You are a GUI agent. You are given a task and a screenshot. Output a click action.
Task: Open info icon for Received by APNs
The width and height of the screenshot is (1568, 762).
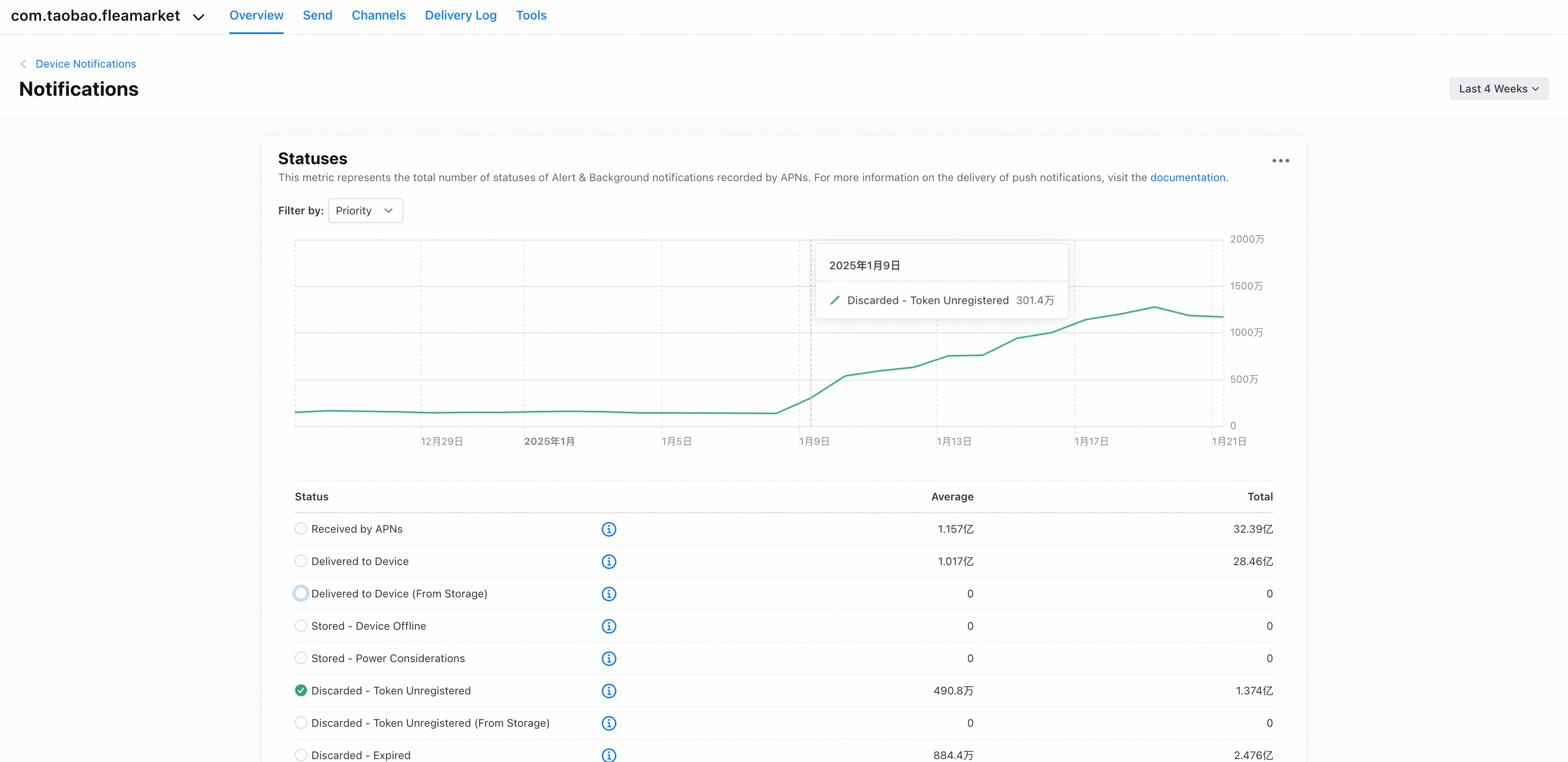609,529
